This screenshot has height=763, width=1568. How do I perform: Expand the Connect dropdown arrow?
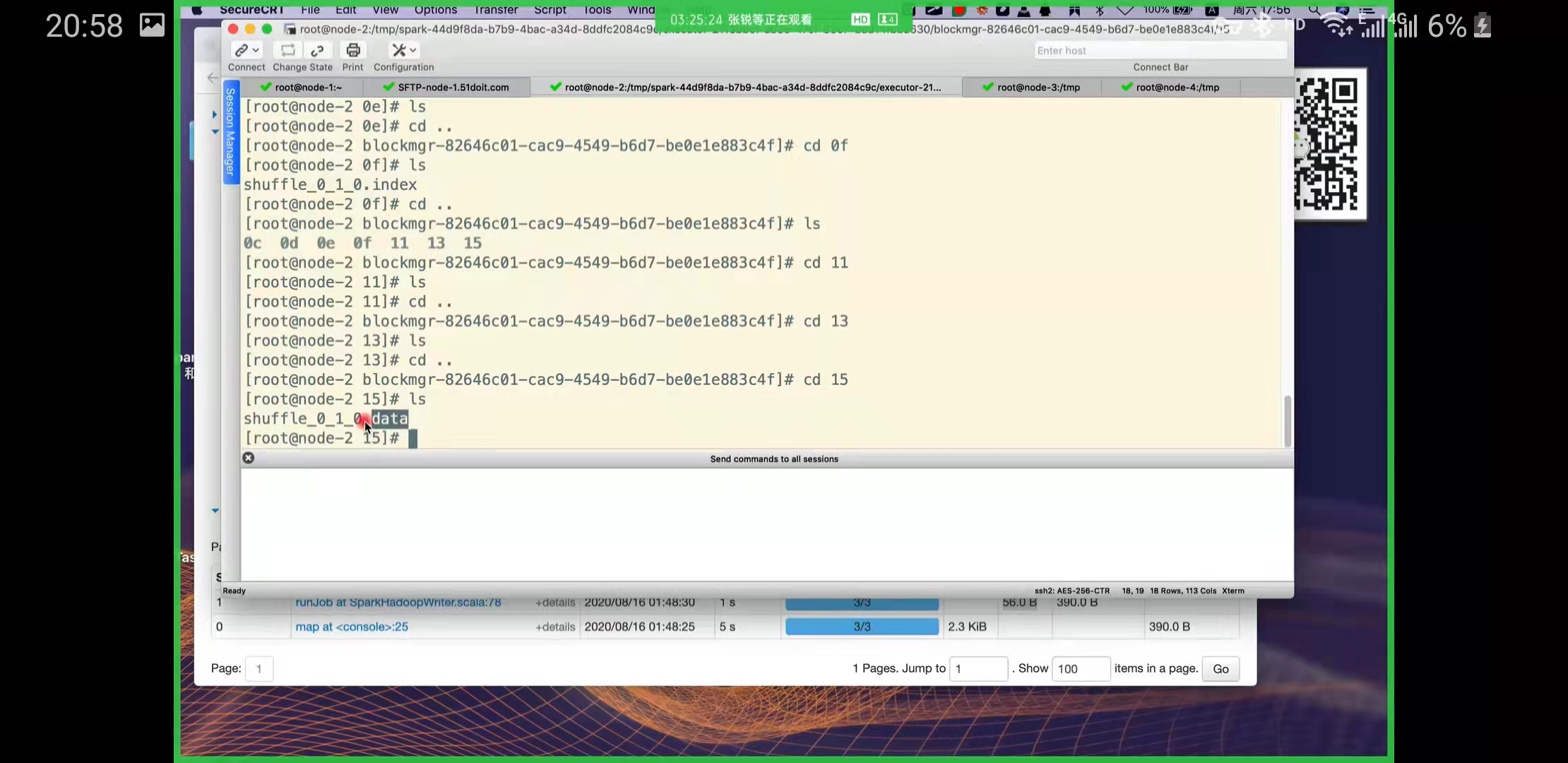[256, 50]
